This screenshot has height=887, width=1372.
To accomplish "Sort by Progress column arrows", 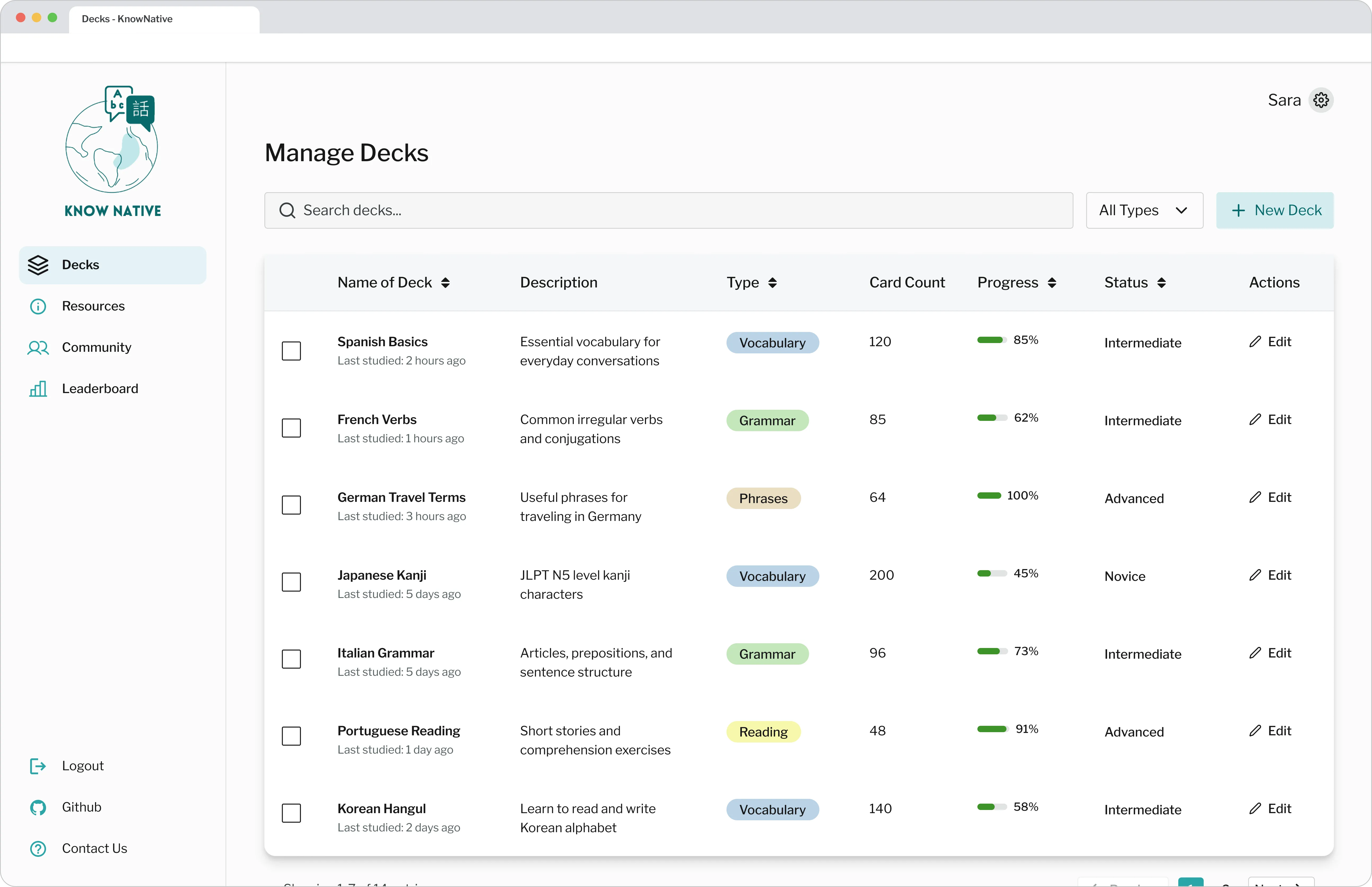I will (1051, 283).
